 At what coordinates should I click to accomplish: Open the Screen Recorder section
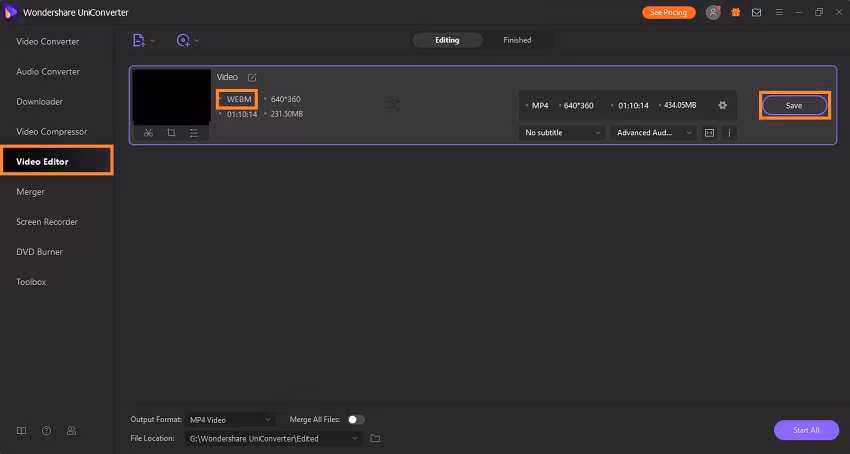[47, 222]
